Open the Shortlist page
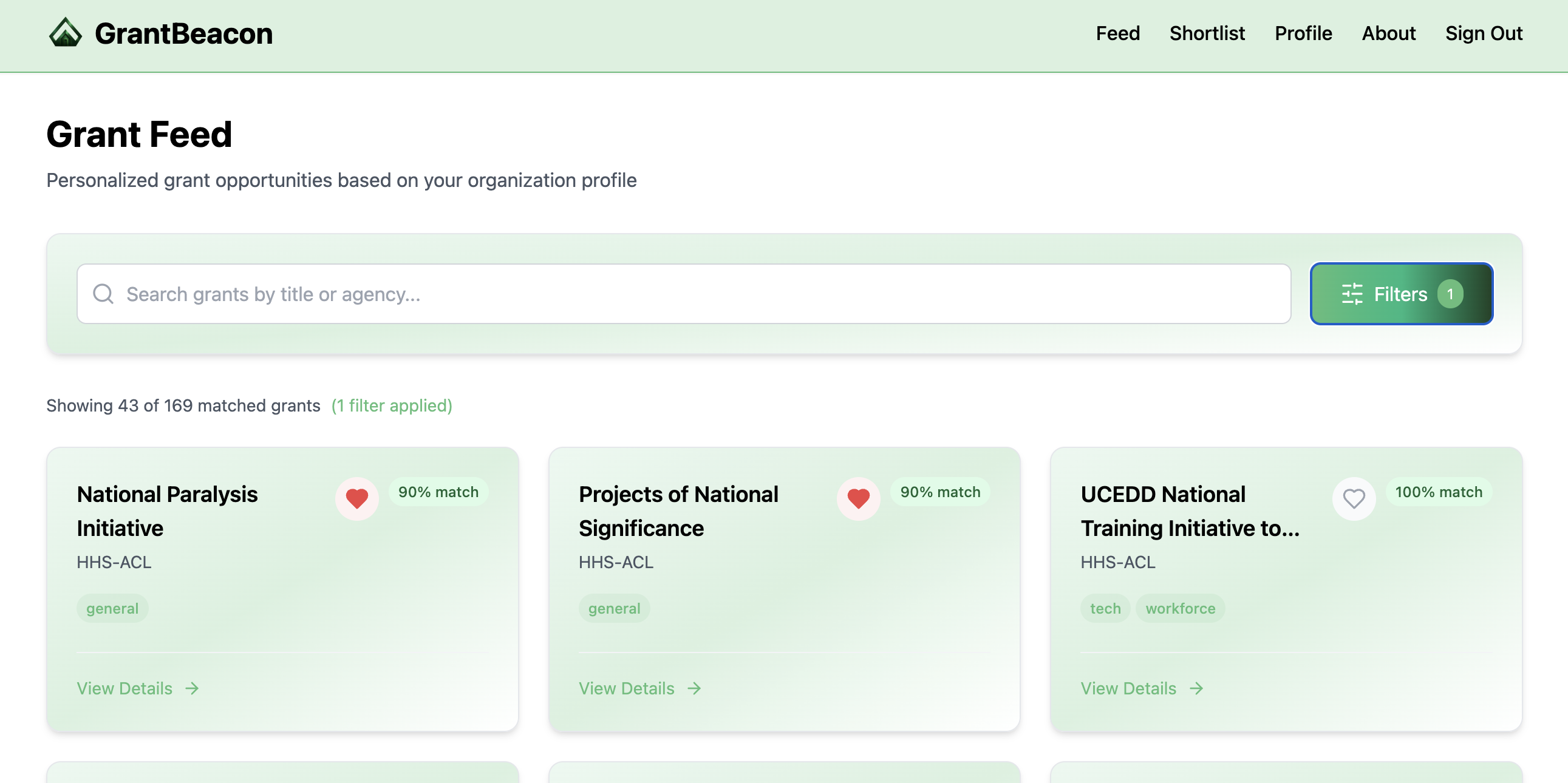Screen dimensions: 1568x783 (x=1207, y=33)
